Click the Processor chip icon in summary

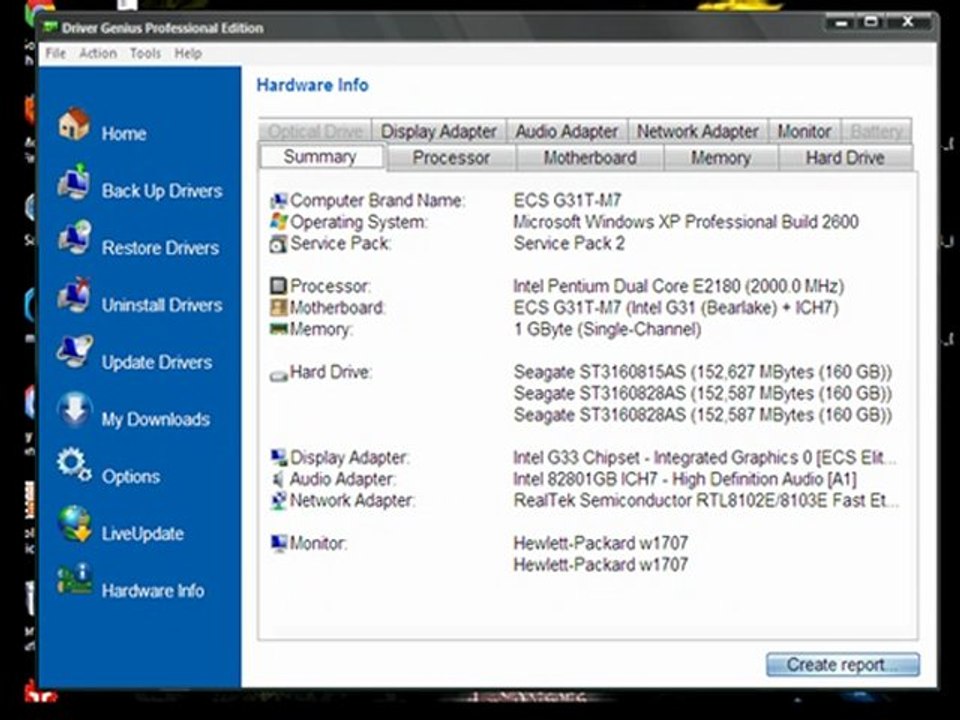[x=279, y=286]
